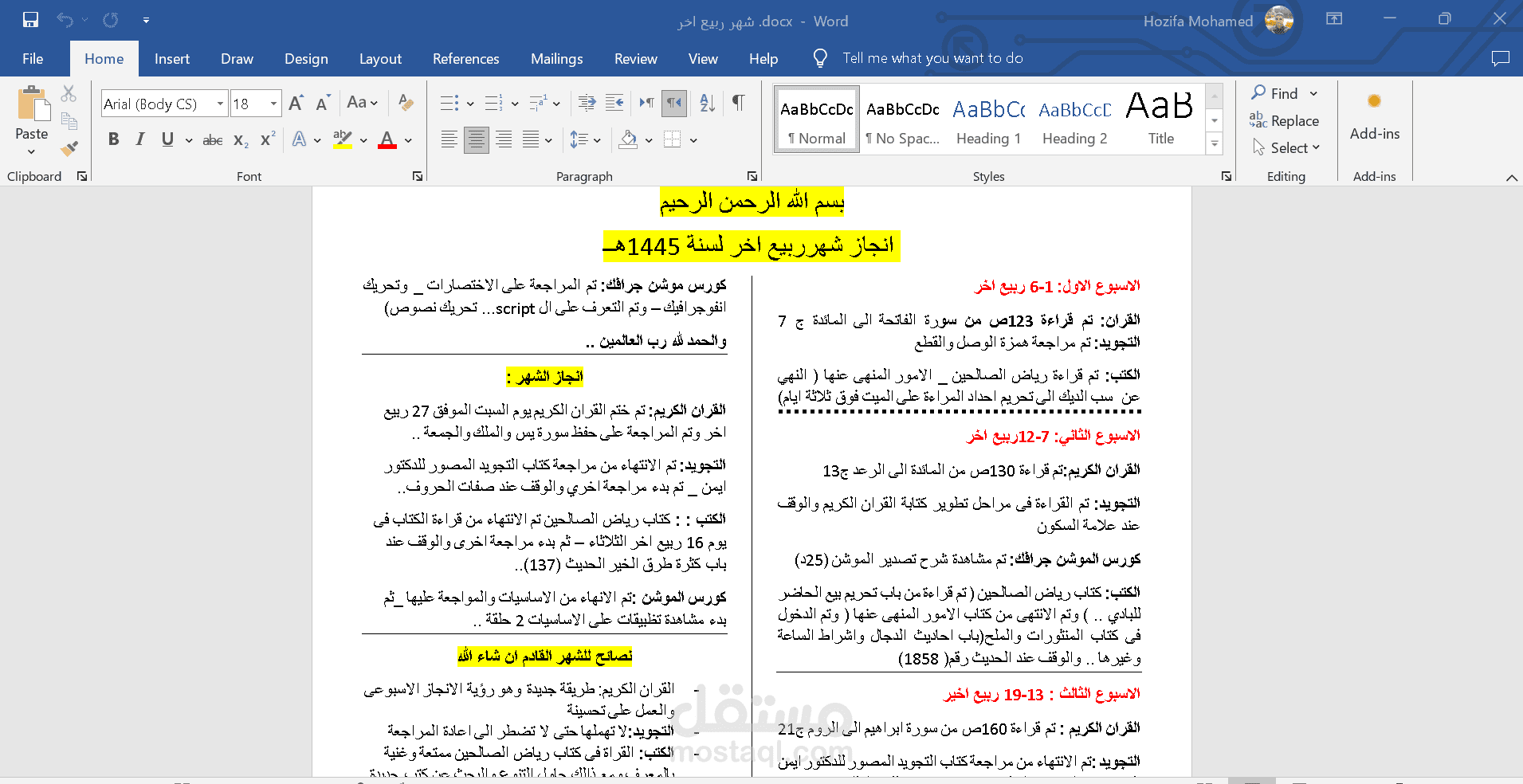The width and height of the screenshot is (1523, 784).
Task: Apply red font color
Action: [x=387, y=140]
